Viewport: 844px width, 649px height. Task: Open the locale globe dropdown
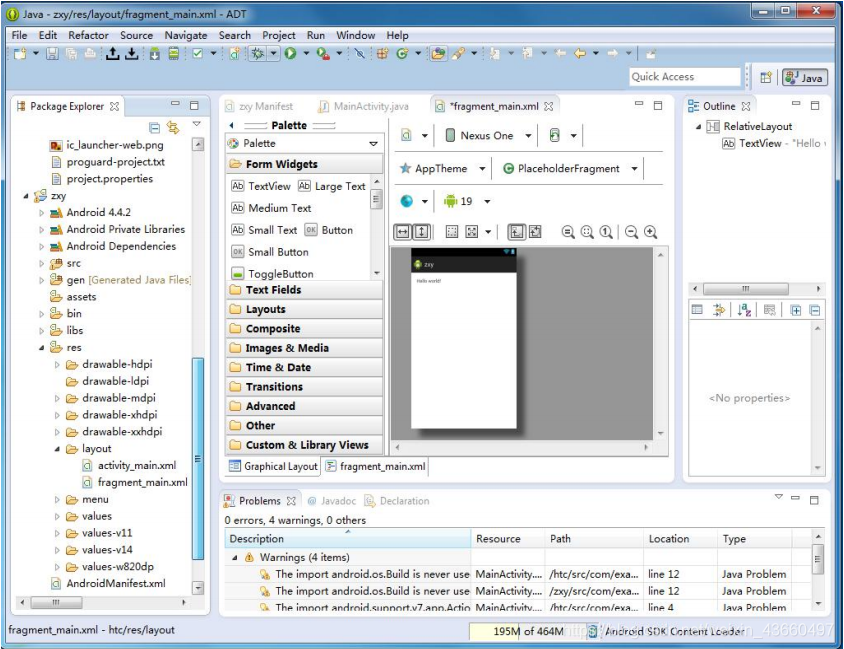(413, 201)
